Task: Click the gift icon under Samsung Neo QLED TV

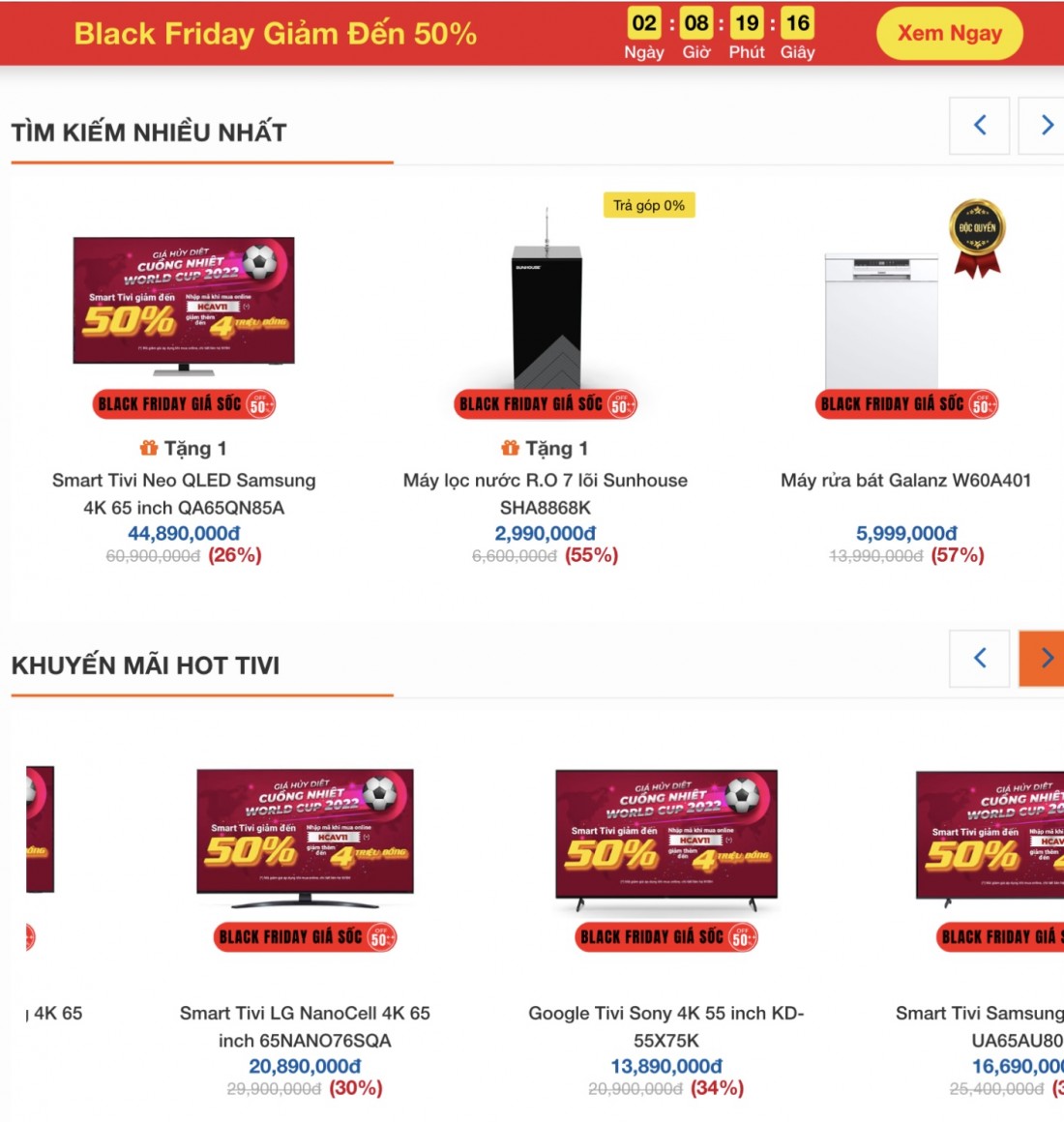Action: pos(149,448)
